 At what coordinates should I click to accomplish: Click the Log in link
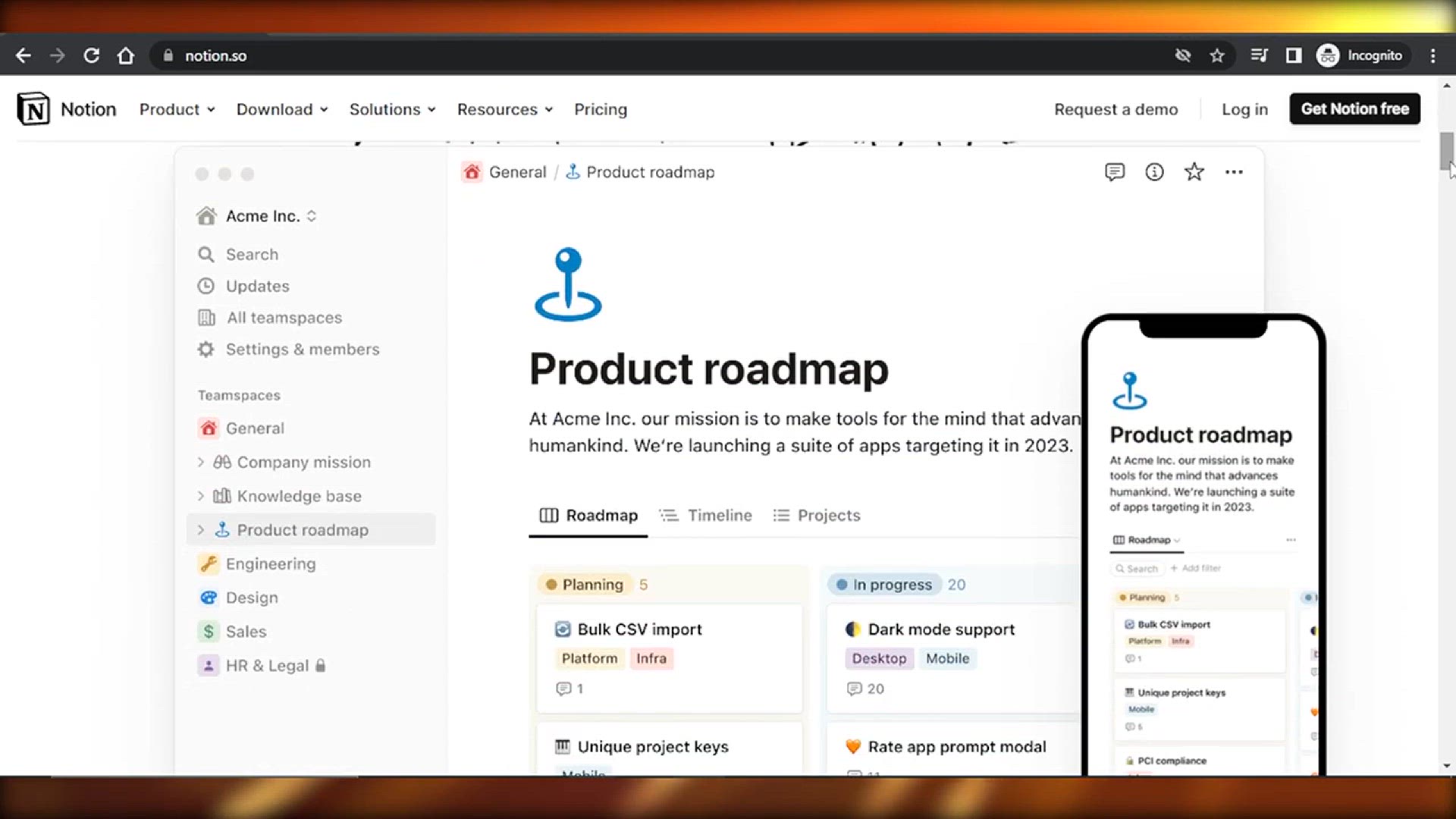click(1244, 109)
